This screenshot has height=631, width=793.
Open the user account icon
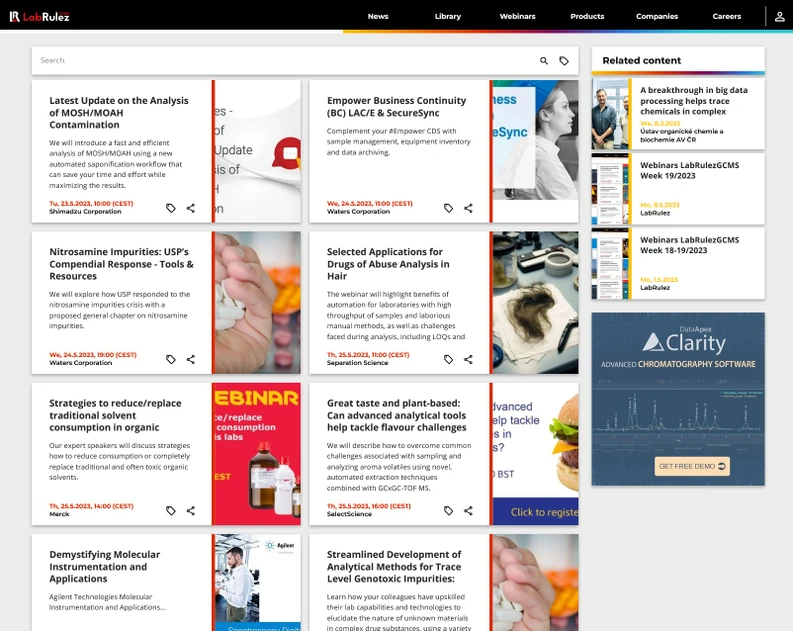tap(780, 17)
